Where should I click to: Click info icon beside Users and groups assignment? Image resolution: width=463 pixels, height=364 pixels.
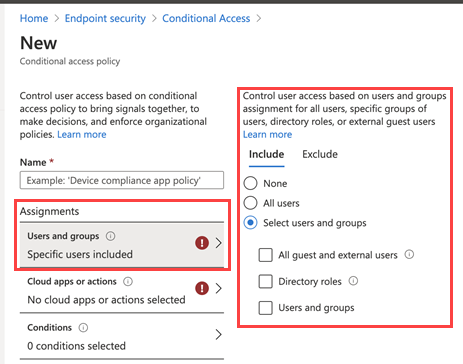point(110,236)
